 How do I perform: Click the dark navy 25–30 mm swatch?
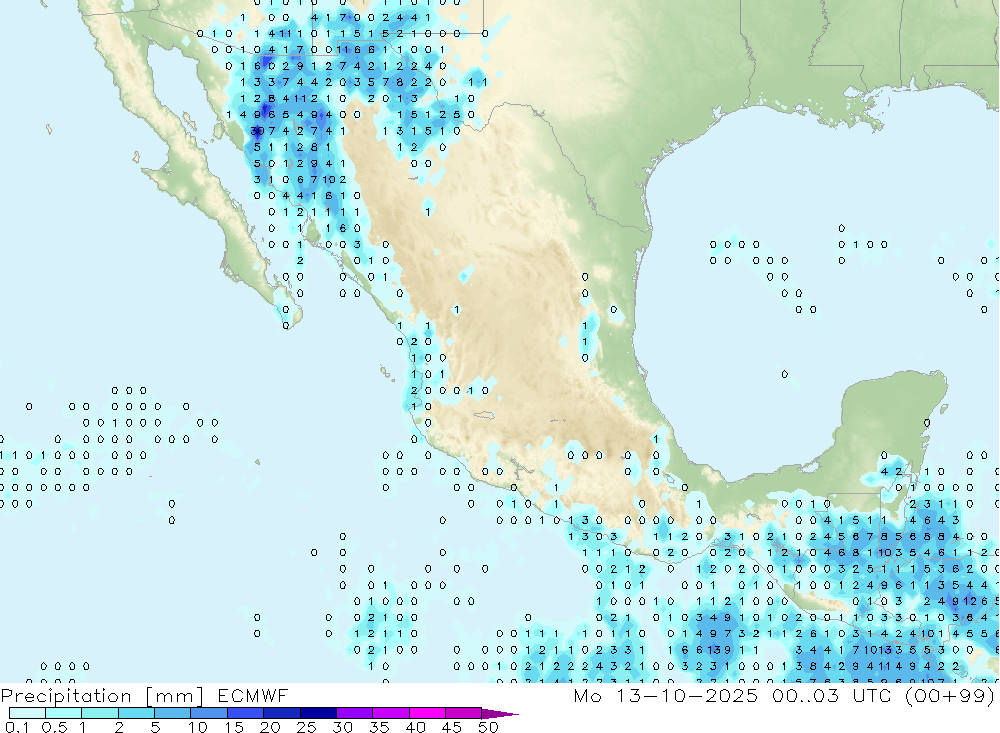[318, 713]
